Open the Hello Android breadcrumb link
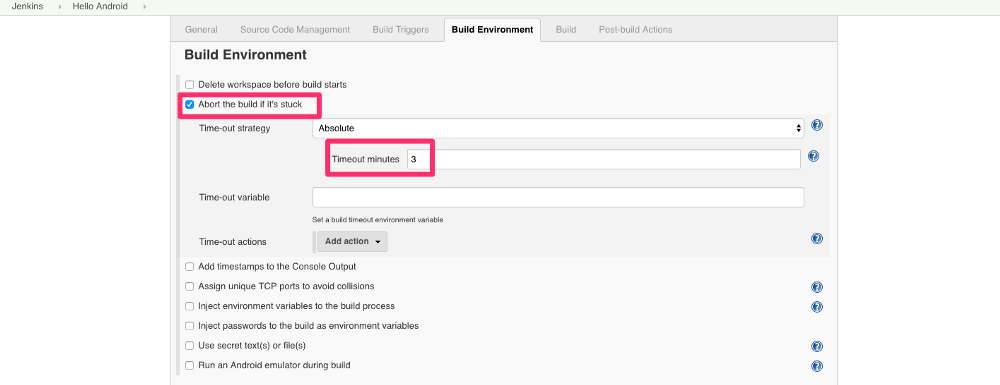 tap(100, 6)
